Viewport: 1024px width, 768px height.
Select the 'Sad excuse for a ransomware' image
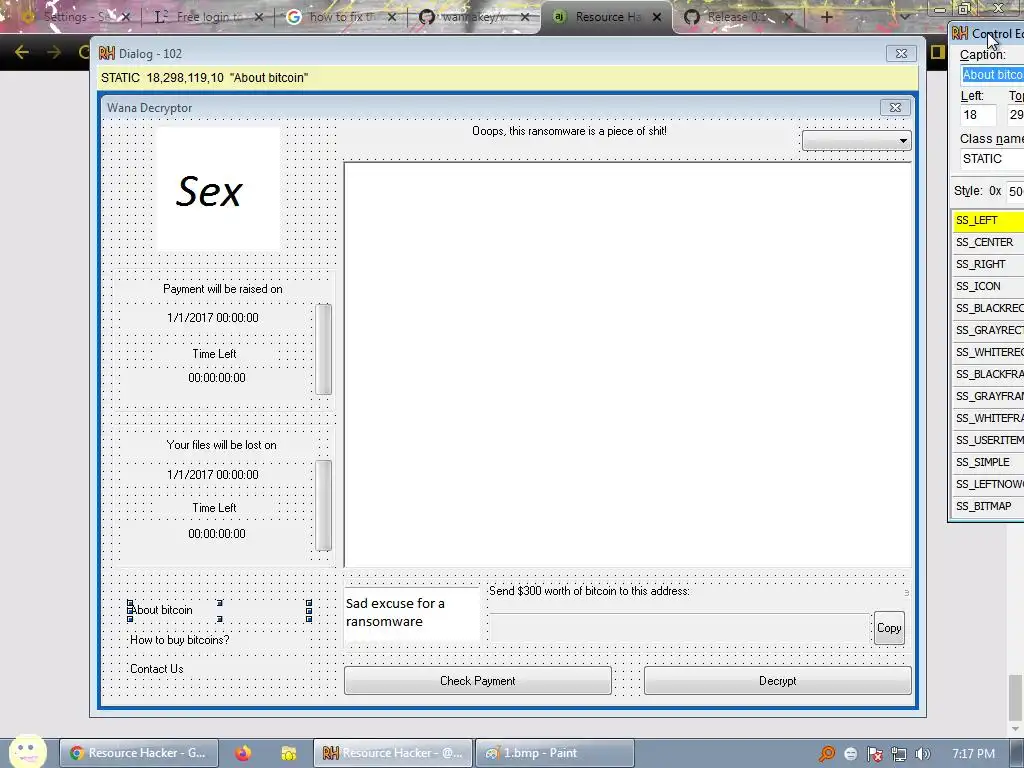click(x=411, y=613)
